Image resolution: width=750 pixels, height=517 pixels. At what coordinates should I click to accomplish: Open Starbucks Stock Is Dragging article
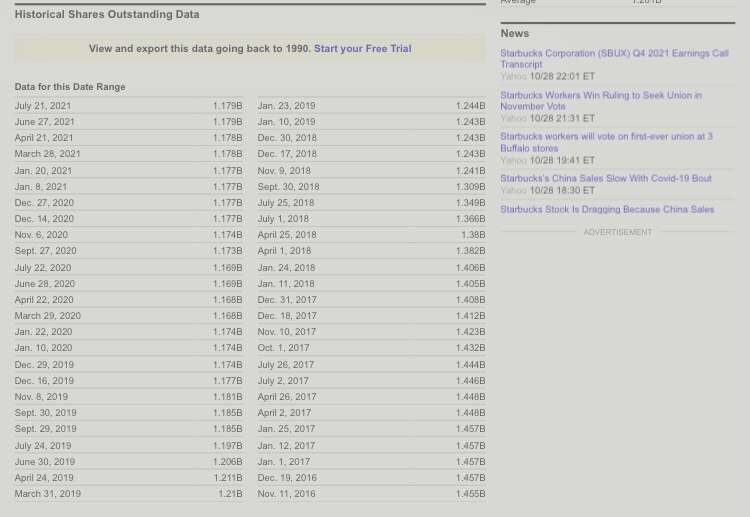[607, 209]
